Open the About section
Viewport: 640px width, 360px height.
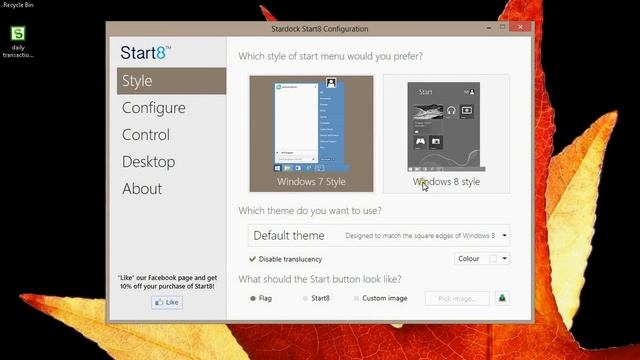(142, 189)
